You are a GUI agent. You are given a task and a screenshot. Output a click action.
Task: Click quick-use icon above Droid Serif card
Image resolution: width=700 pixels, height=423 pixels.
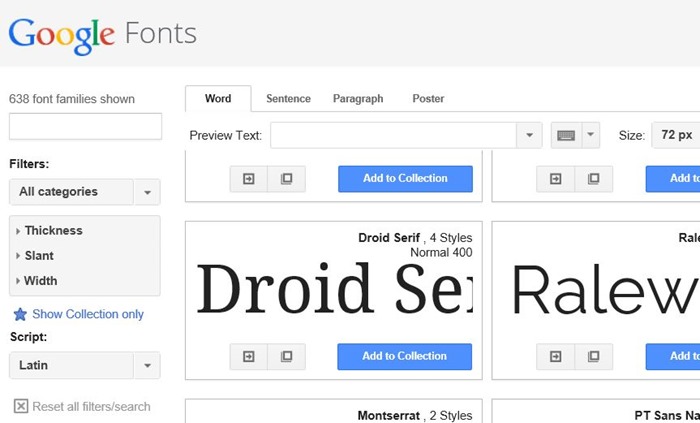pyautogui.click(x=249, y=179)
